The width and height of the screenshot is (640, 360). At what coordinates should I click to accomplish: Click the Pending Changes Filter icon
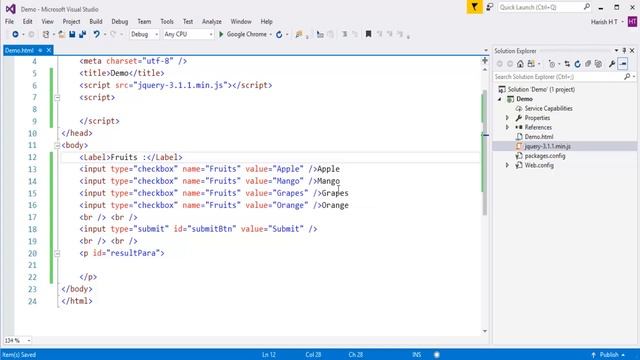tap(552, 64)
